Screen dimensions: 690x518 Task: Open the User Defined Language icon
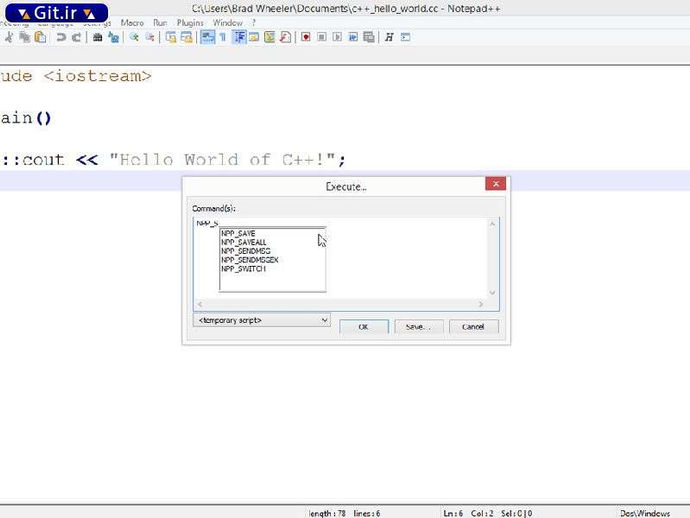254,37
